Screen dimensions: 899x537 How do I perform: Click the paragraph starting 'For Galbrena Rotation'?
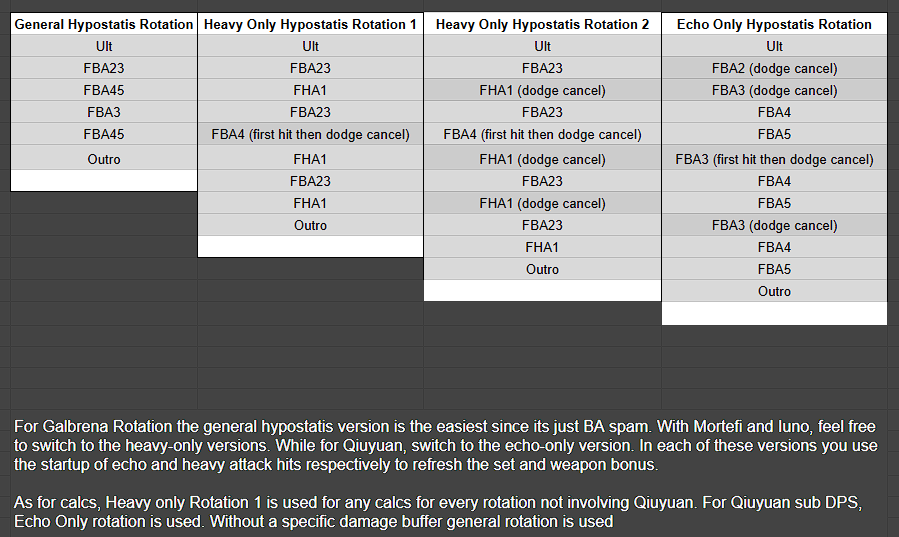pos(445,445)
